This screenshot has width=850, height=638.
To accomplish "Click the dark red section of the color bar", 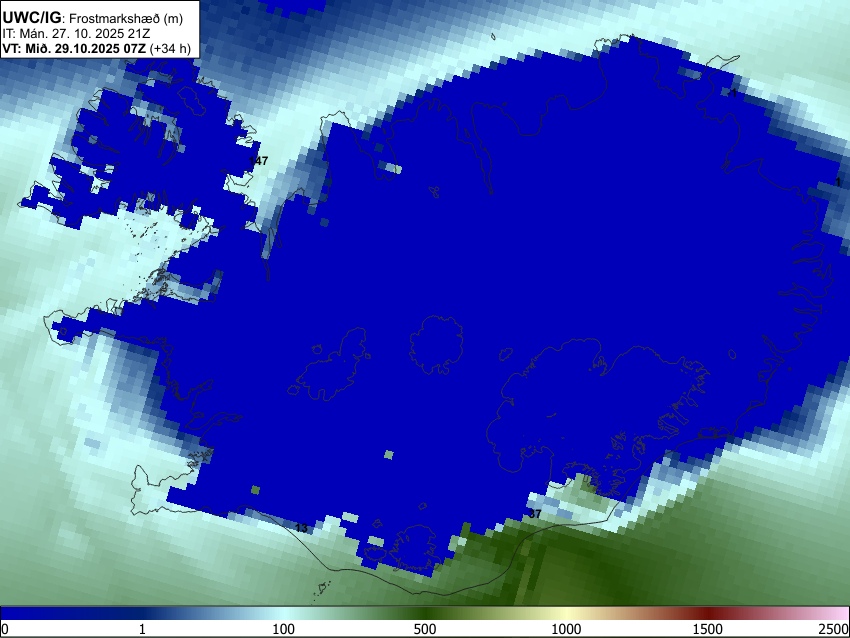I will tap(708, 613).
